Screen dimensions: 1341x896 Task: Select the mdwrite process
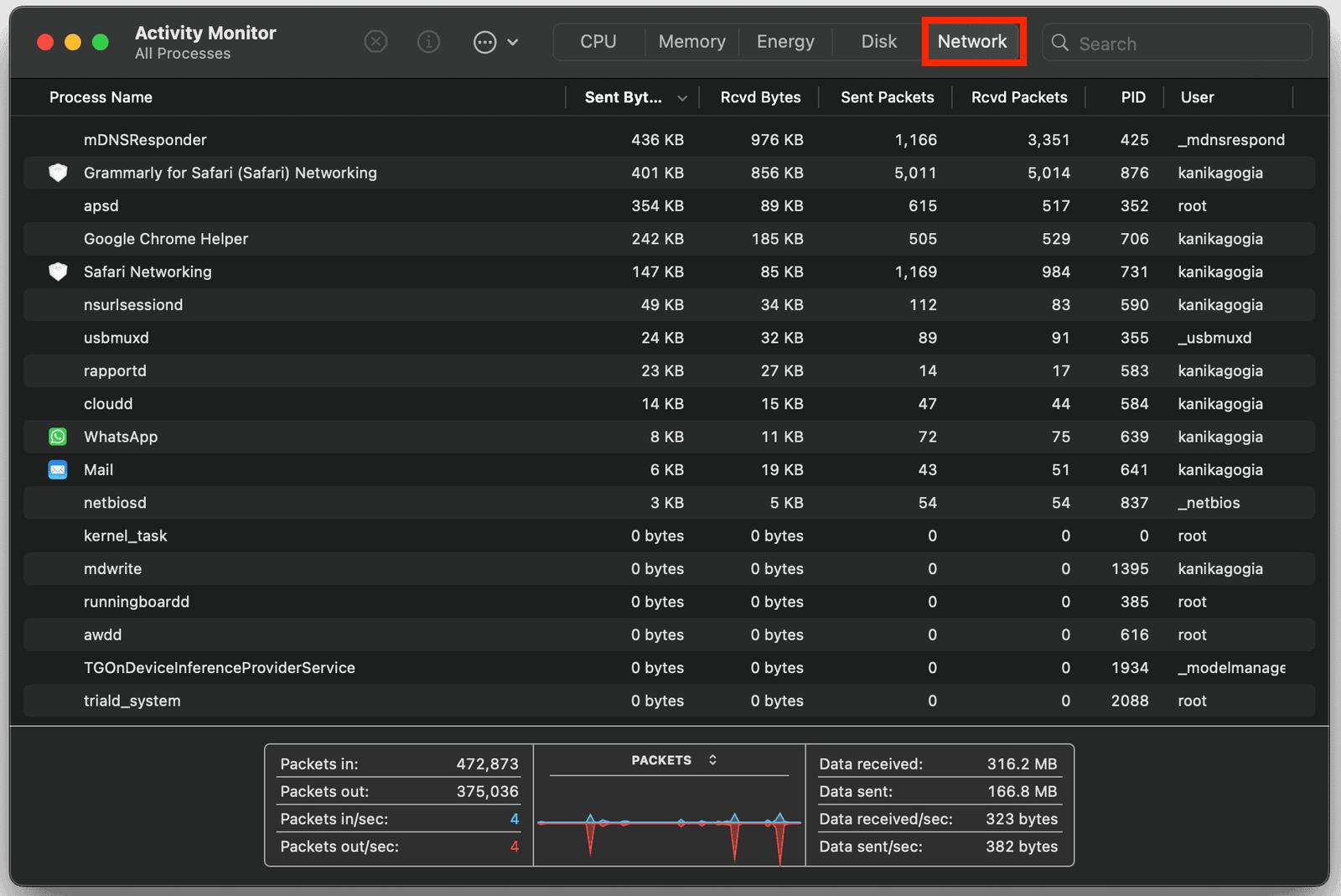click(x=112, y=569)
